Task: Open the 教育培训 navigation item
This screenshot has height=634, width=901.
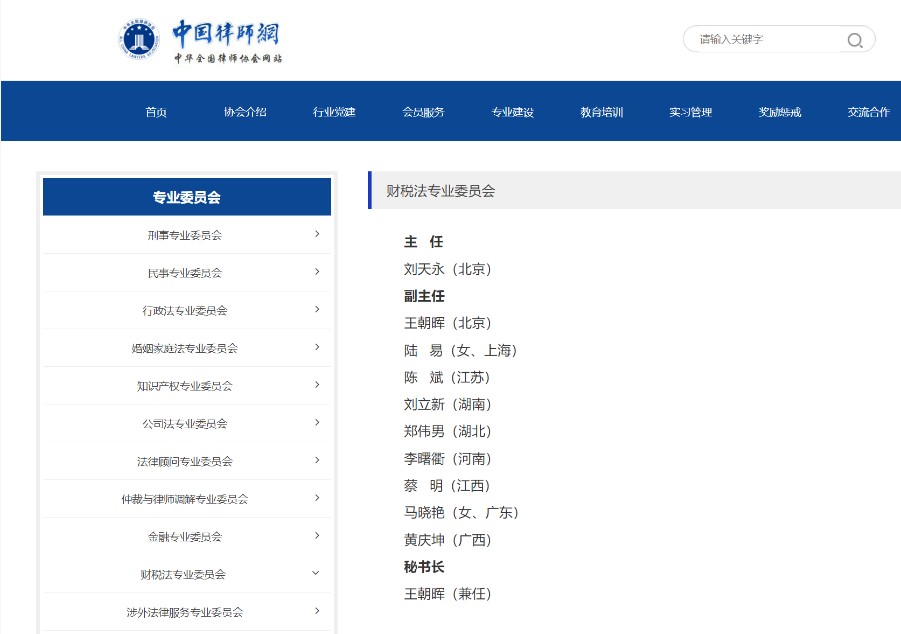Action: pos(601,112)
